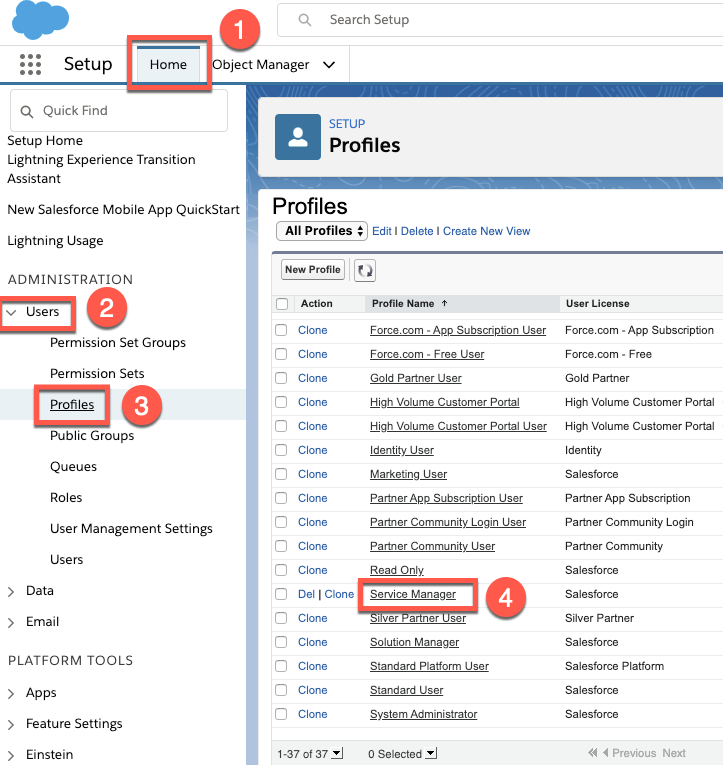The width and height of the screenshot is (723, 765).
Task: Open Permission Sets in sidebar
Action: 97,373
